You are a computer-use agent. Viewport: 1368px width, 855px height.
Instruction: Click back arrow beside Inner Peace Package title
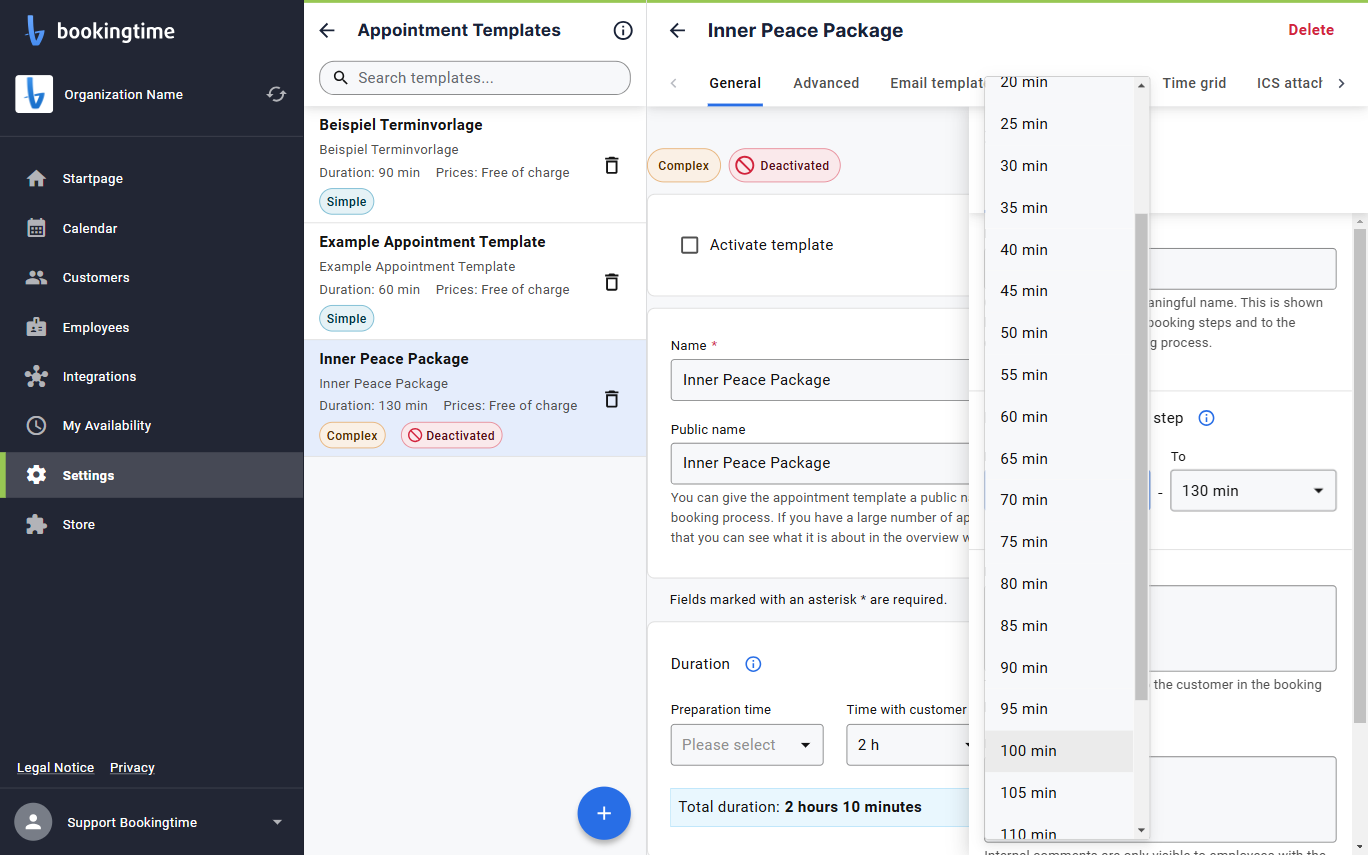678,31
